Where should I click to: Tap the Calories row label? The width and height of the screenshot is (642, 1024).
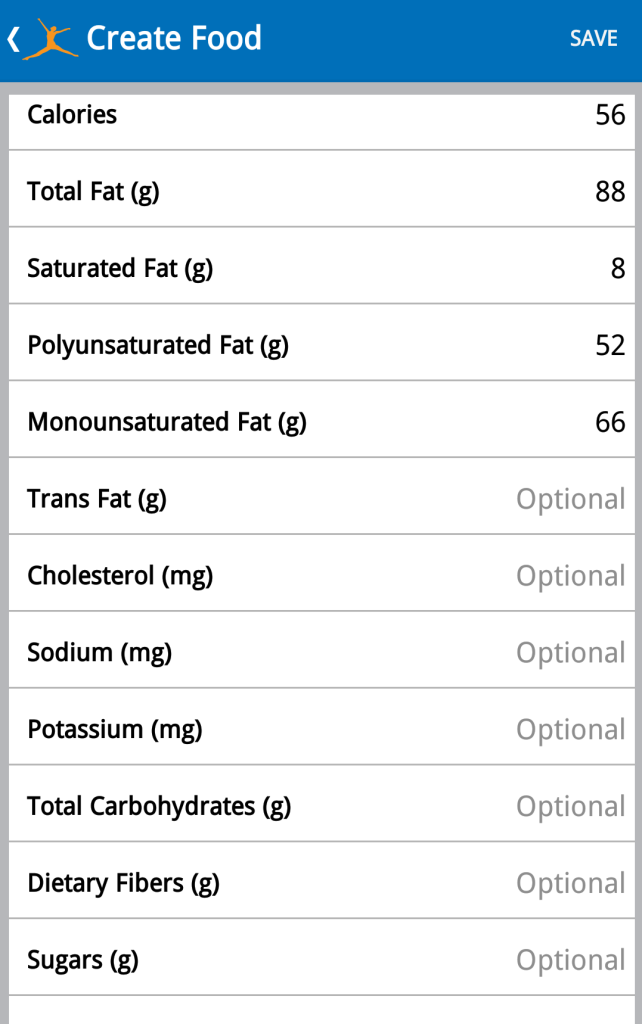click(x=72, y=115)
